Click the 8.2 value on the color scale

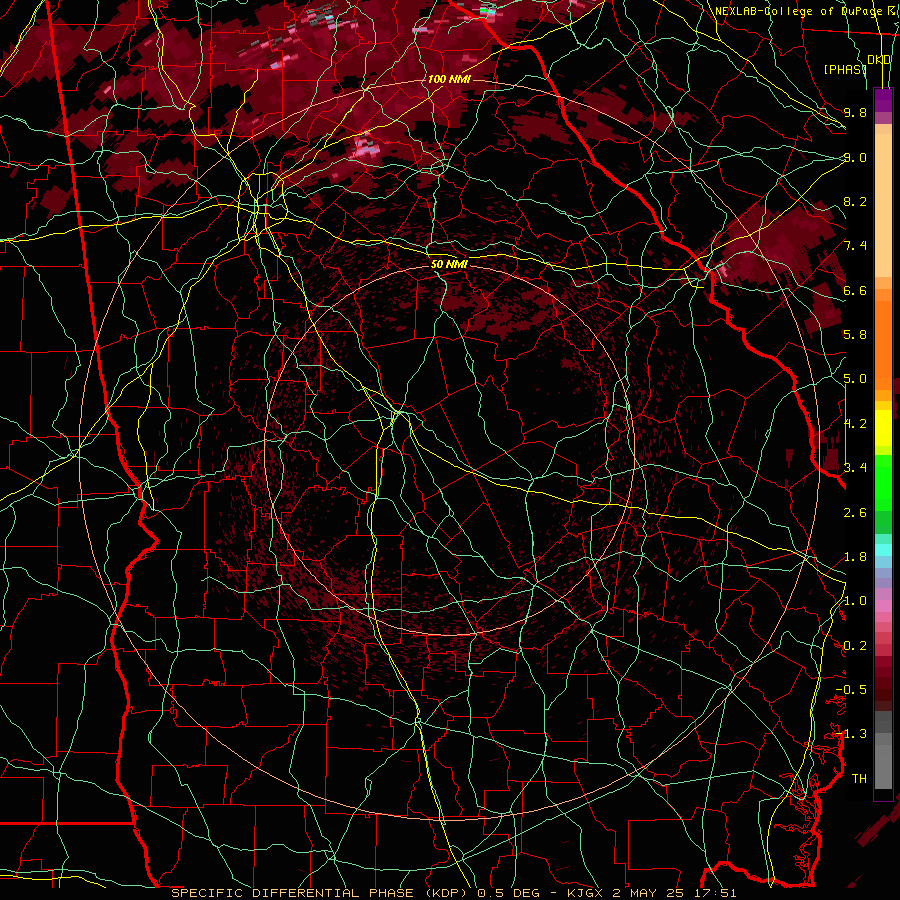pos(855,201)
